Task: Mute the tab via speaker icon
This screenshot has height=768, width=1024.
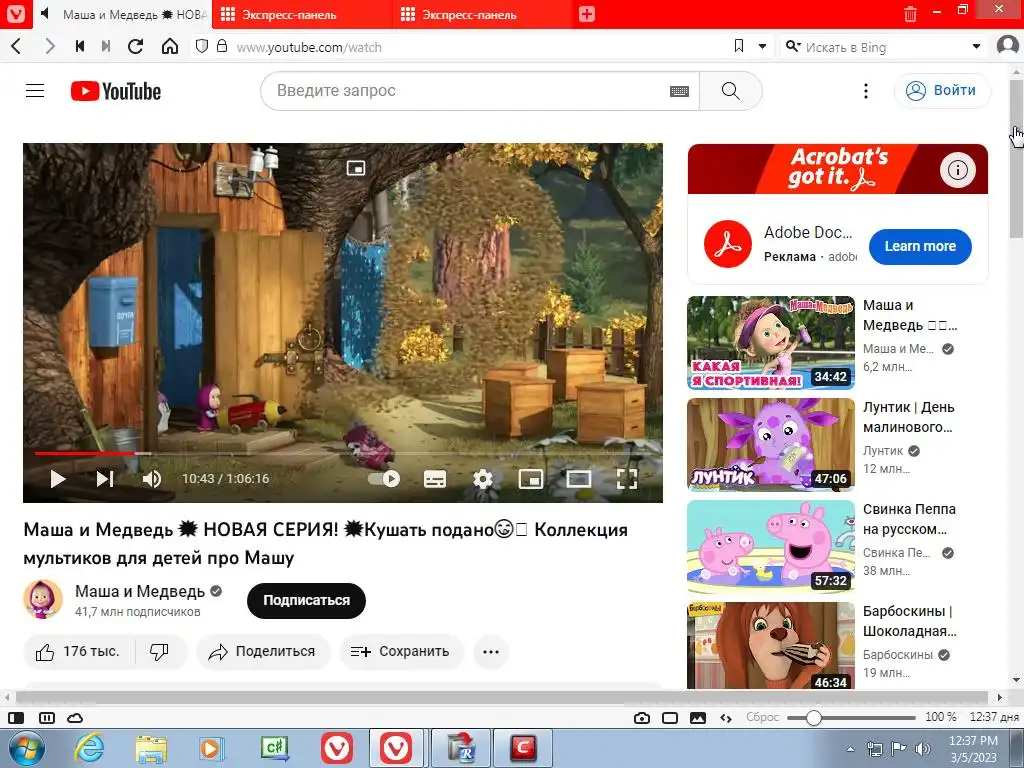Action: pyautogui.click(x=44, y=14)
